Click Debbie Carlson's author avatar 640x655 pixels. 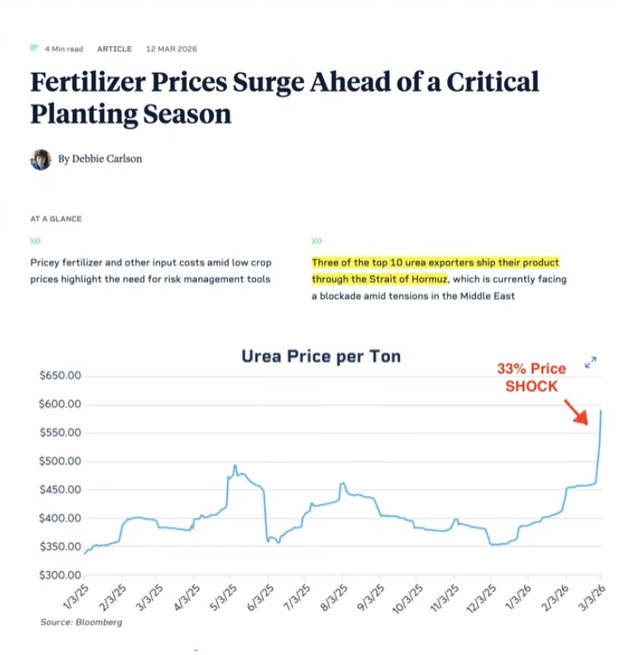tap(40, 159)
